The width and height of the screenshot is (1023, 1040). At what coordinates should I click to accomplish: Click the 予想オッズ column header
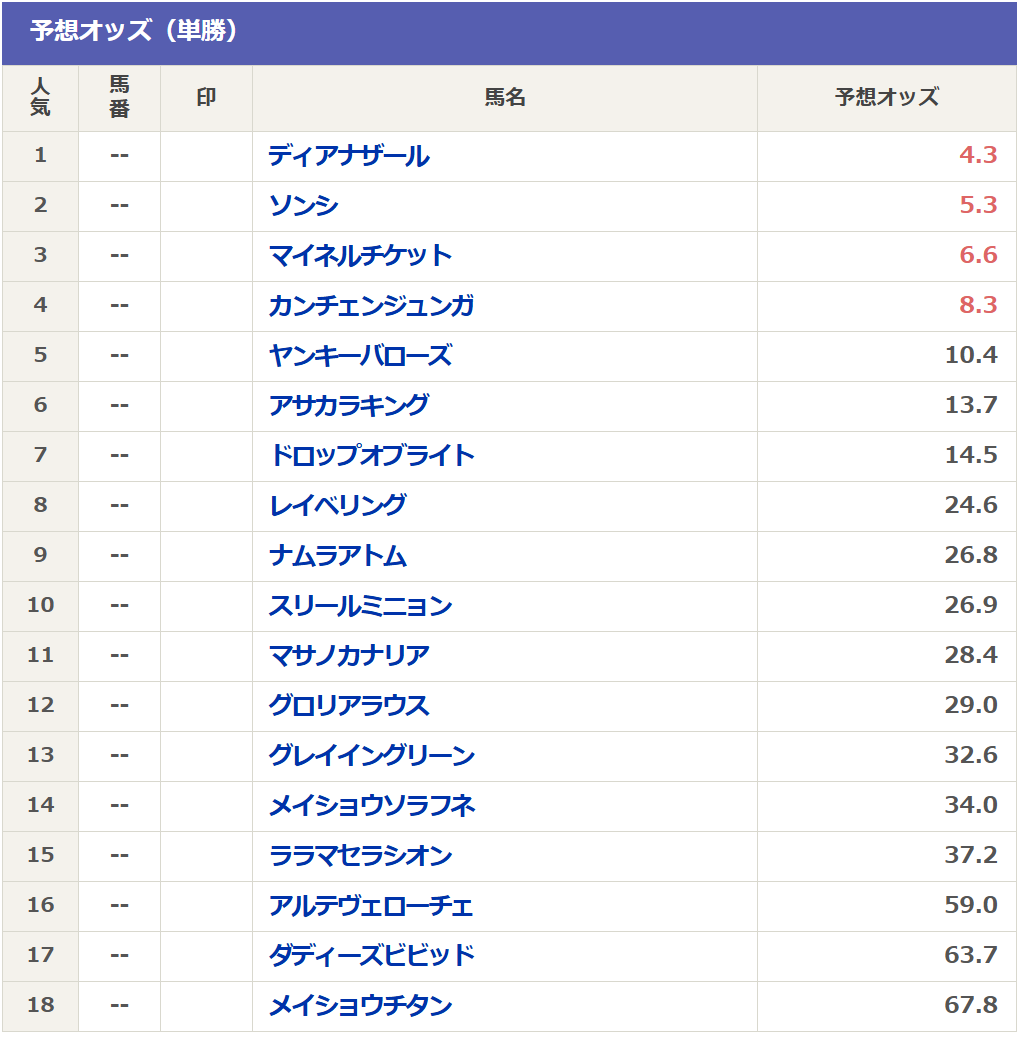click(886, 97)
